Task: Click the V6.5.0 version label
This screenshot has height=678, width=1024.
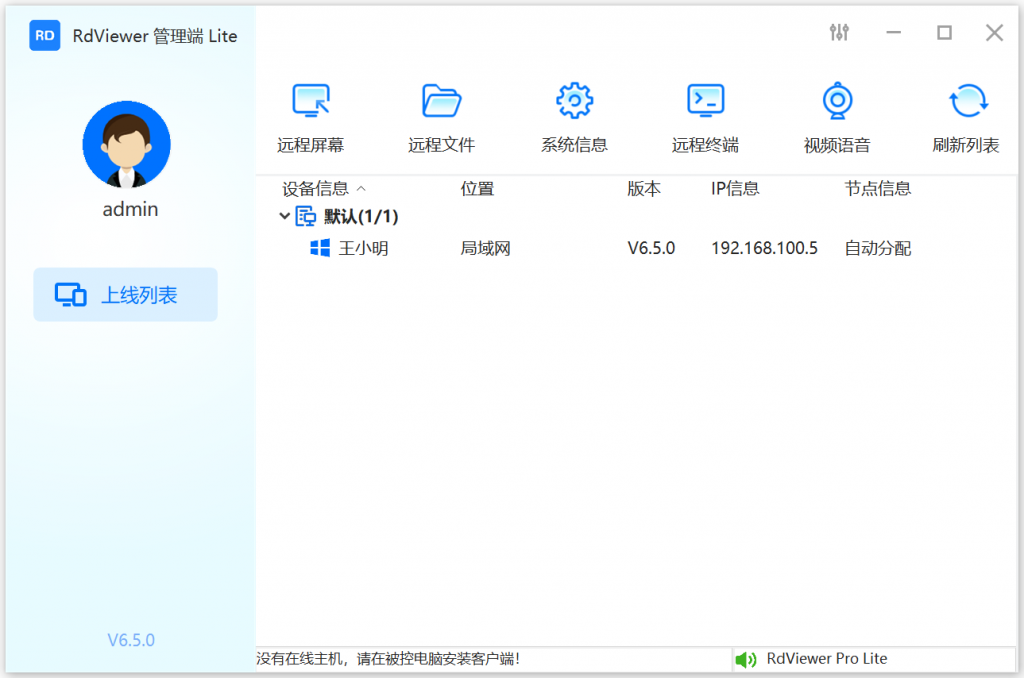Action: (x=130, y=640)
